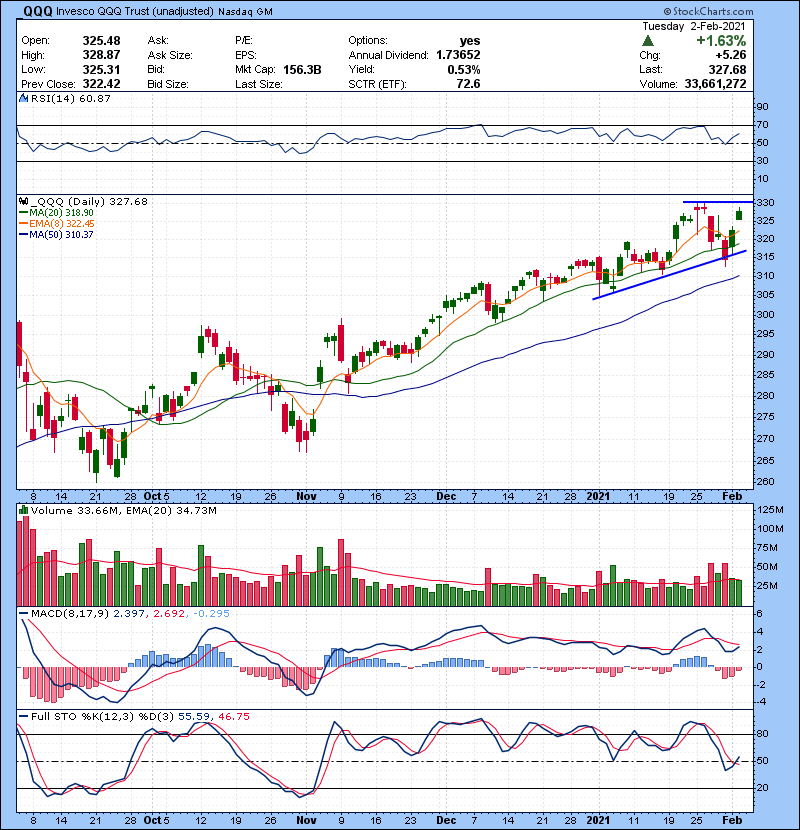
Task: Click the _QQQ (Daily) 327.68 legend
Action: [x=89, y=202]
